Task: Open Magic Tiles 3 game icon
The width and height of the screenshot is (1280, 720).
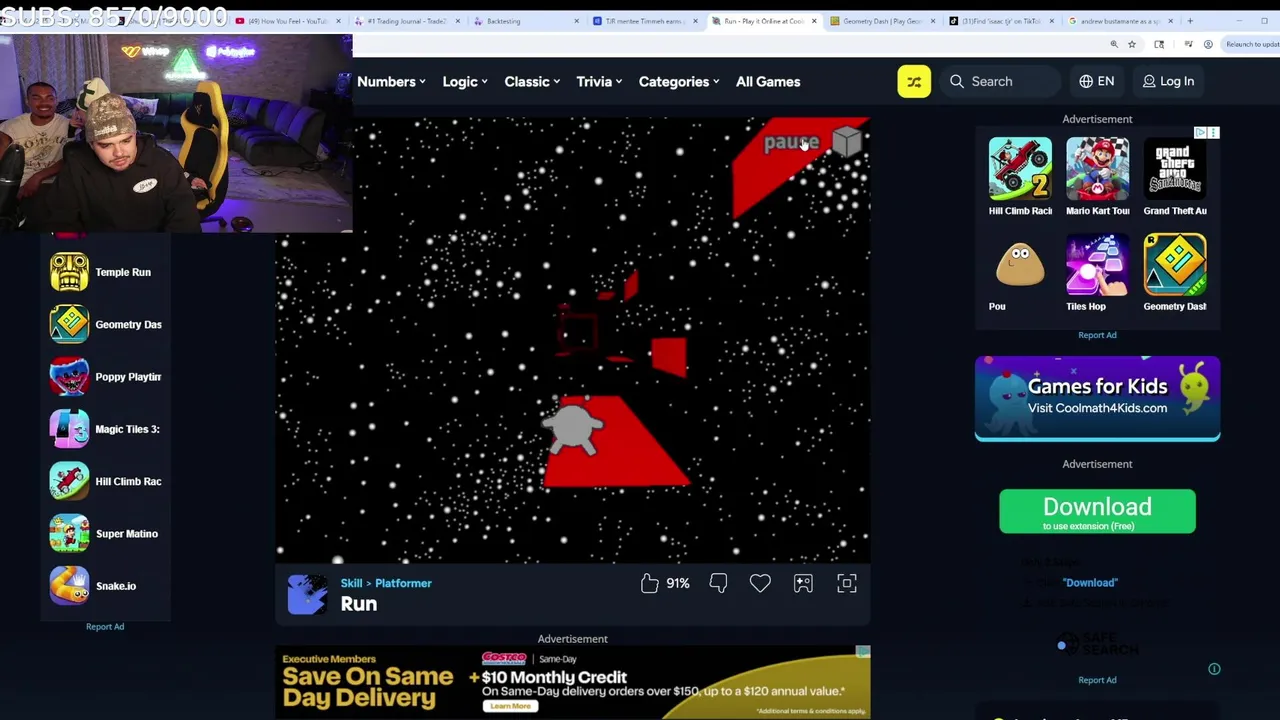Action: coord(69,429)
